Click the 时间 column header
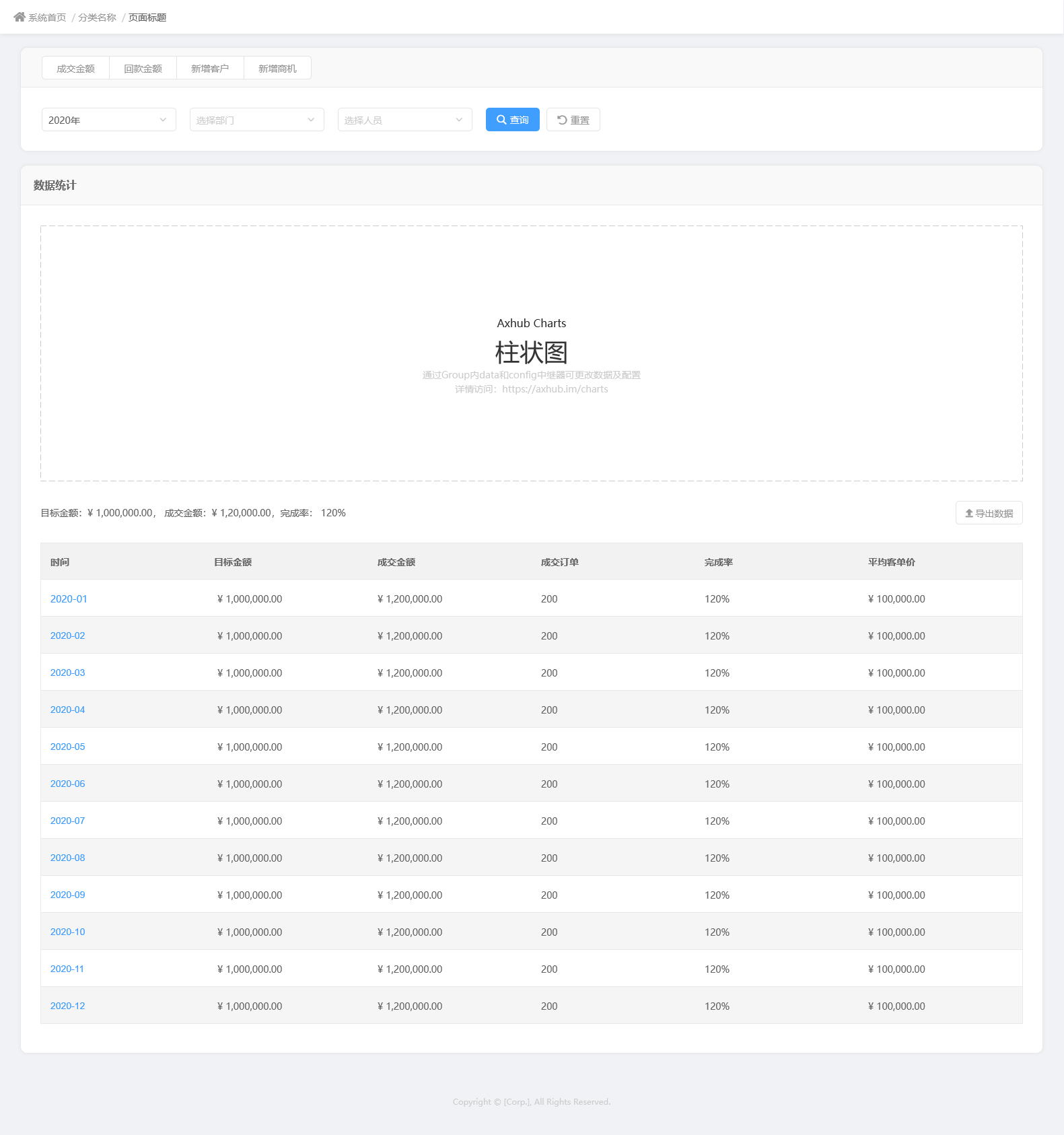 click(x=60, y=562)
